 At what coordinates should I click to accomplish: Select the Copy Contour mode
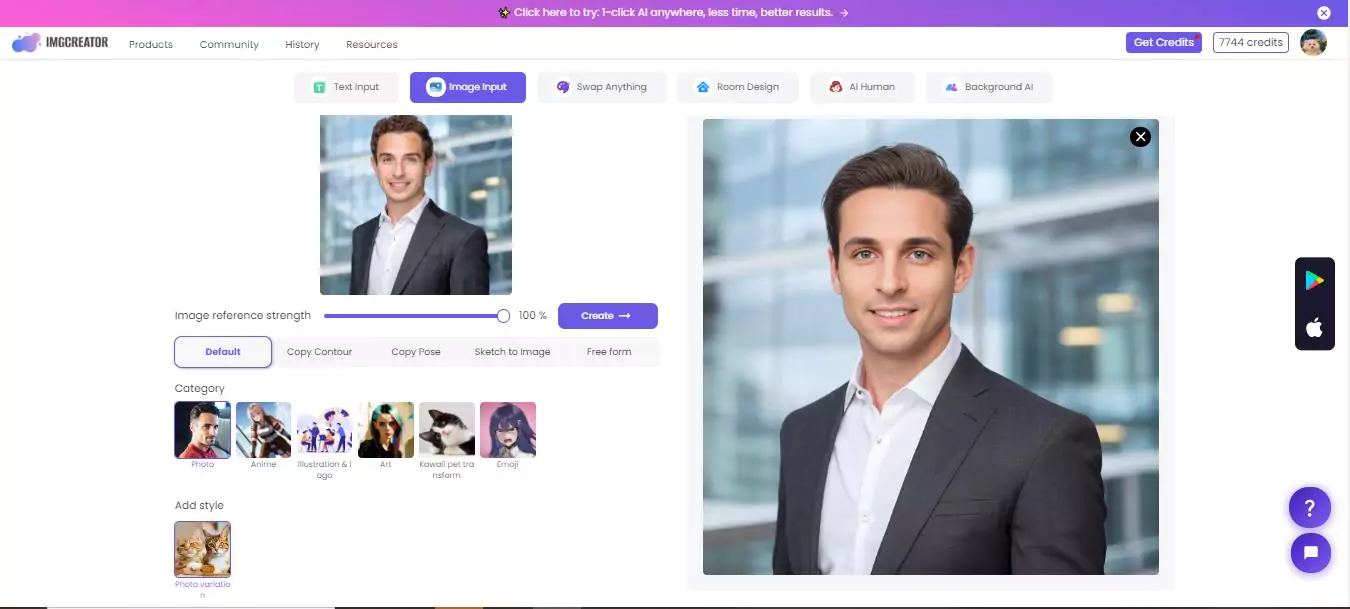click(319, 352)
